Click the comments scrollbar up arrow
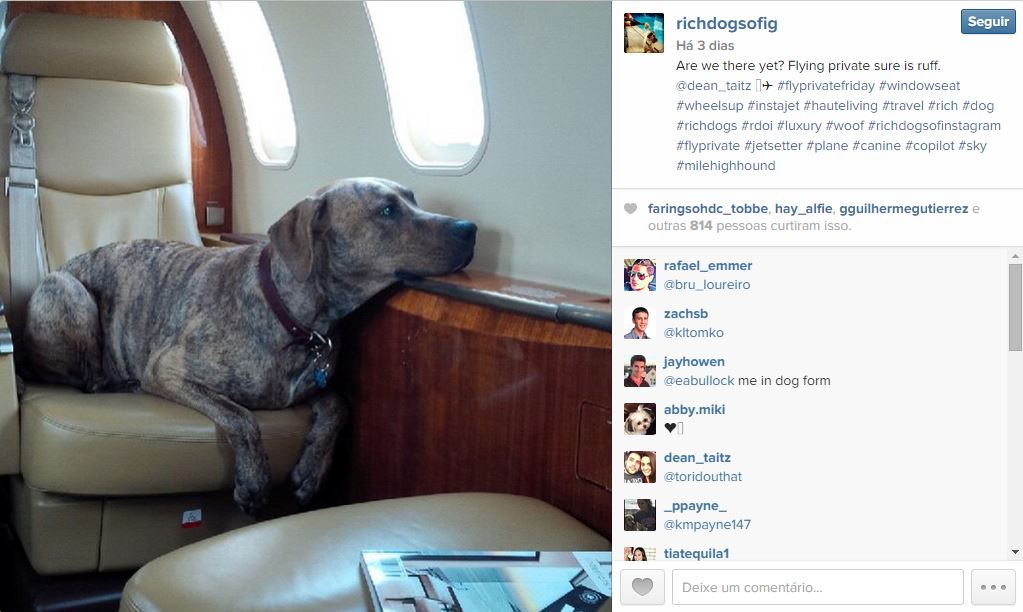Image resolution: width=1023 pixels, height=612 pixels. click(x=1015, y=256)
